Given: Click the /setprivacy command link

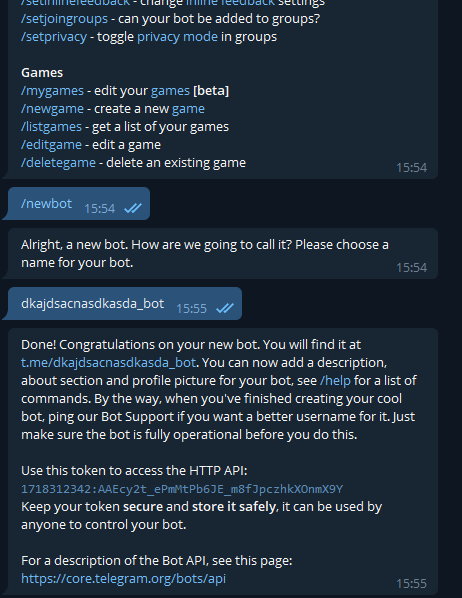Looking at the screenshot, I should pos(54,37).
